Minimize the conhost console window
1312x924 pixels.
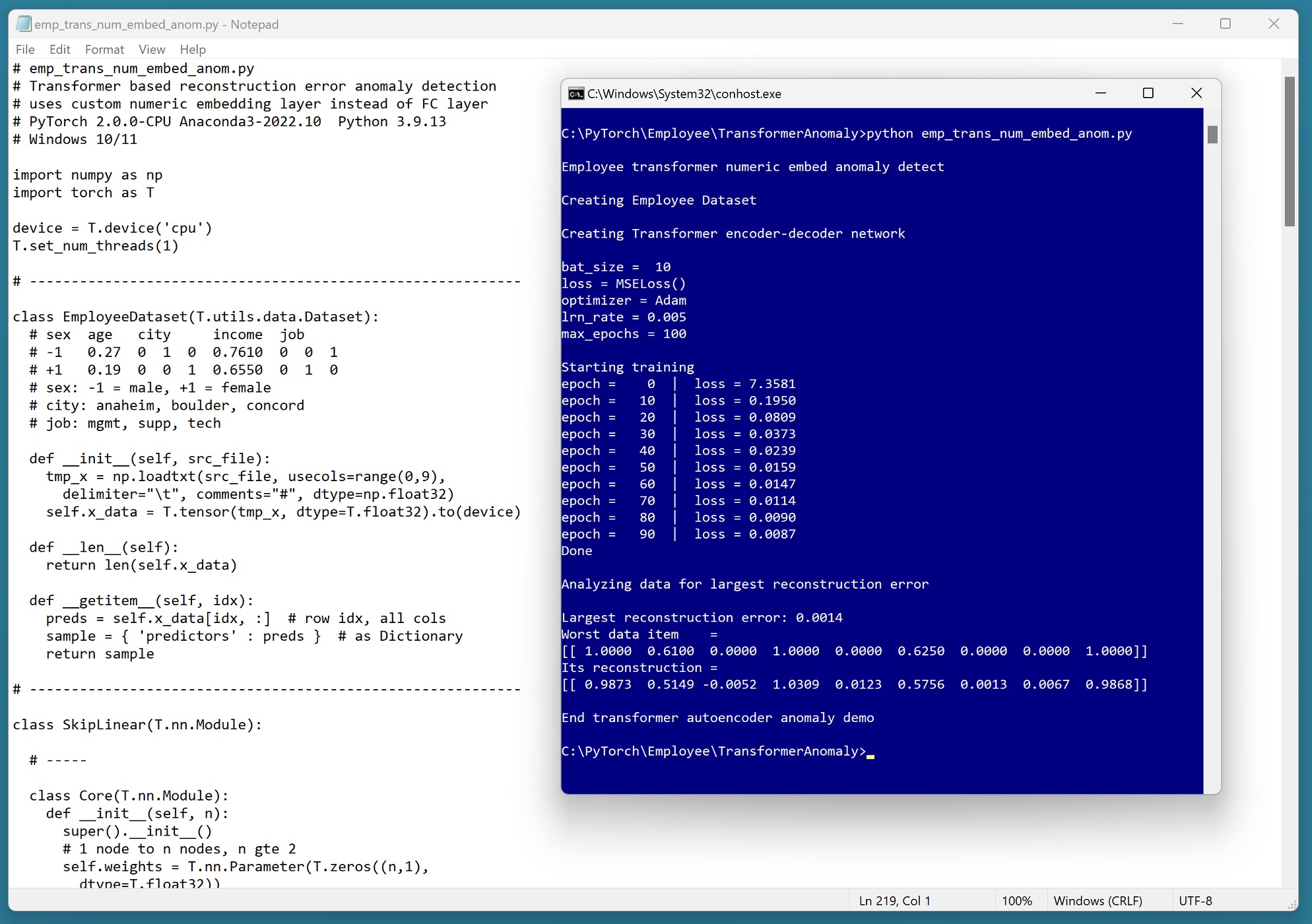point(1100,93)
